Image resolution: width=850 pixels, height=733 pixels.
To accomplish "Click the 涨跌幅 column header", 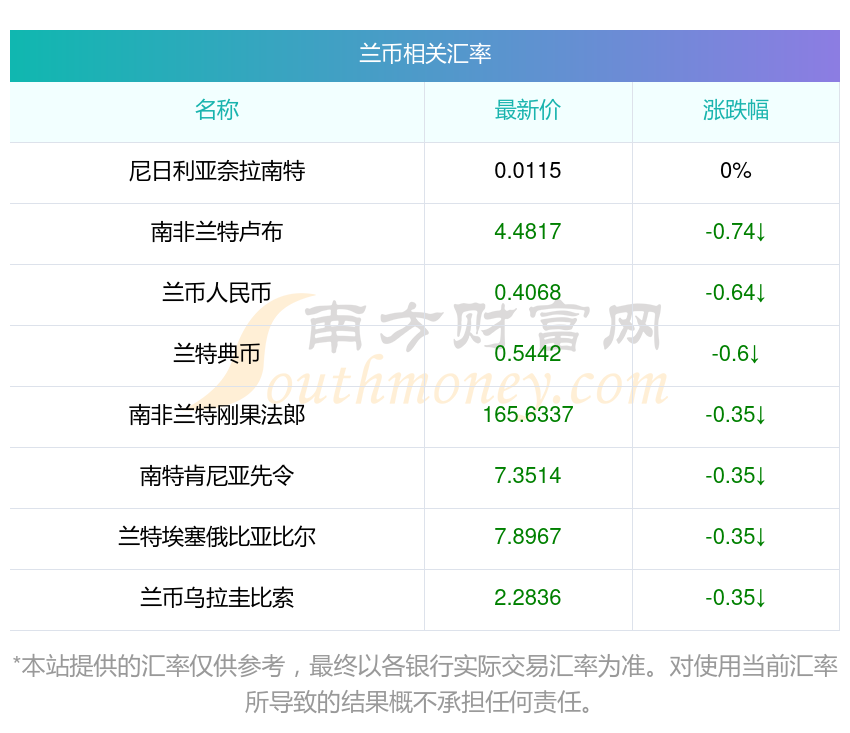I will [736, 110].
